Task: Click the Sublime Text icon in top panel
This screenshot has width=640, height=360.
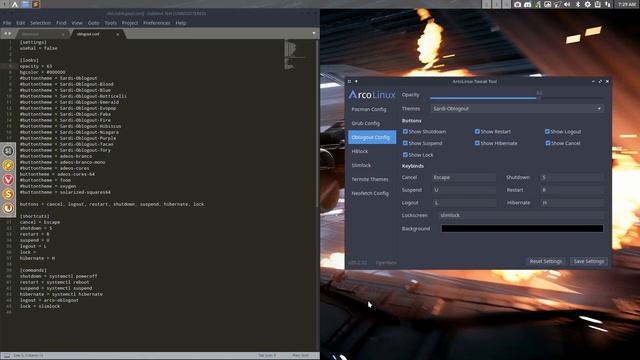Action: [x=36, y=4]
